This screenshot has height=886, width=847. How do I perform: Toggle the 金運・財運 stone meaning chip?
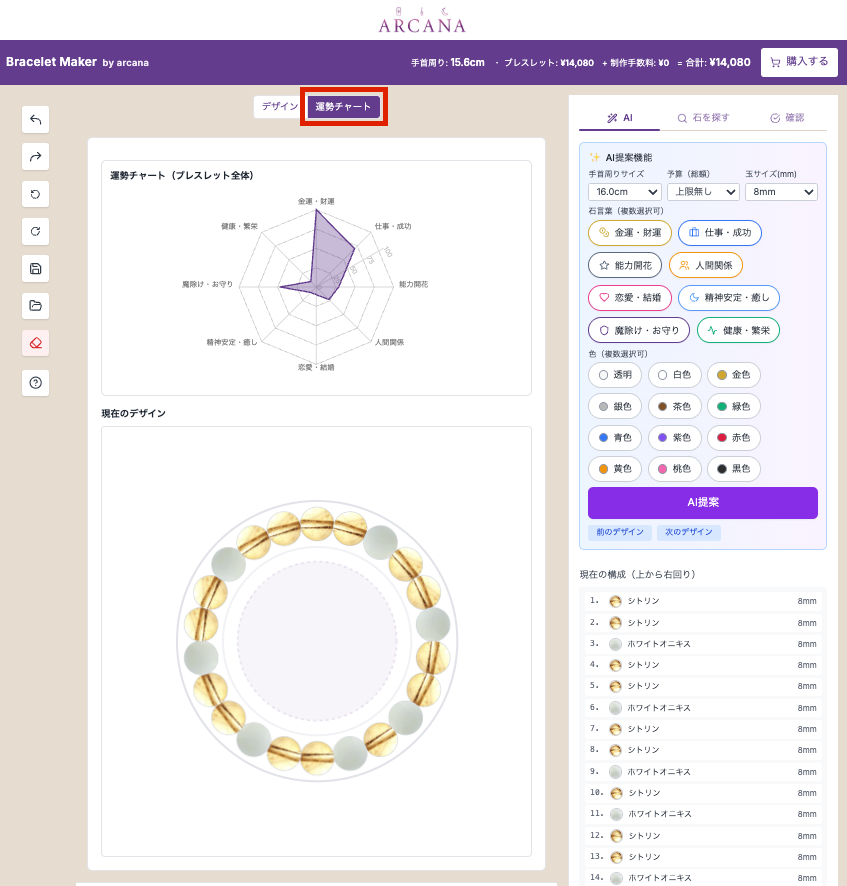click(x=630, y=233)
